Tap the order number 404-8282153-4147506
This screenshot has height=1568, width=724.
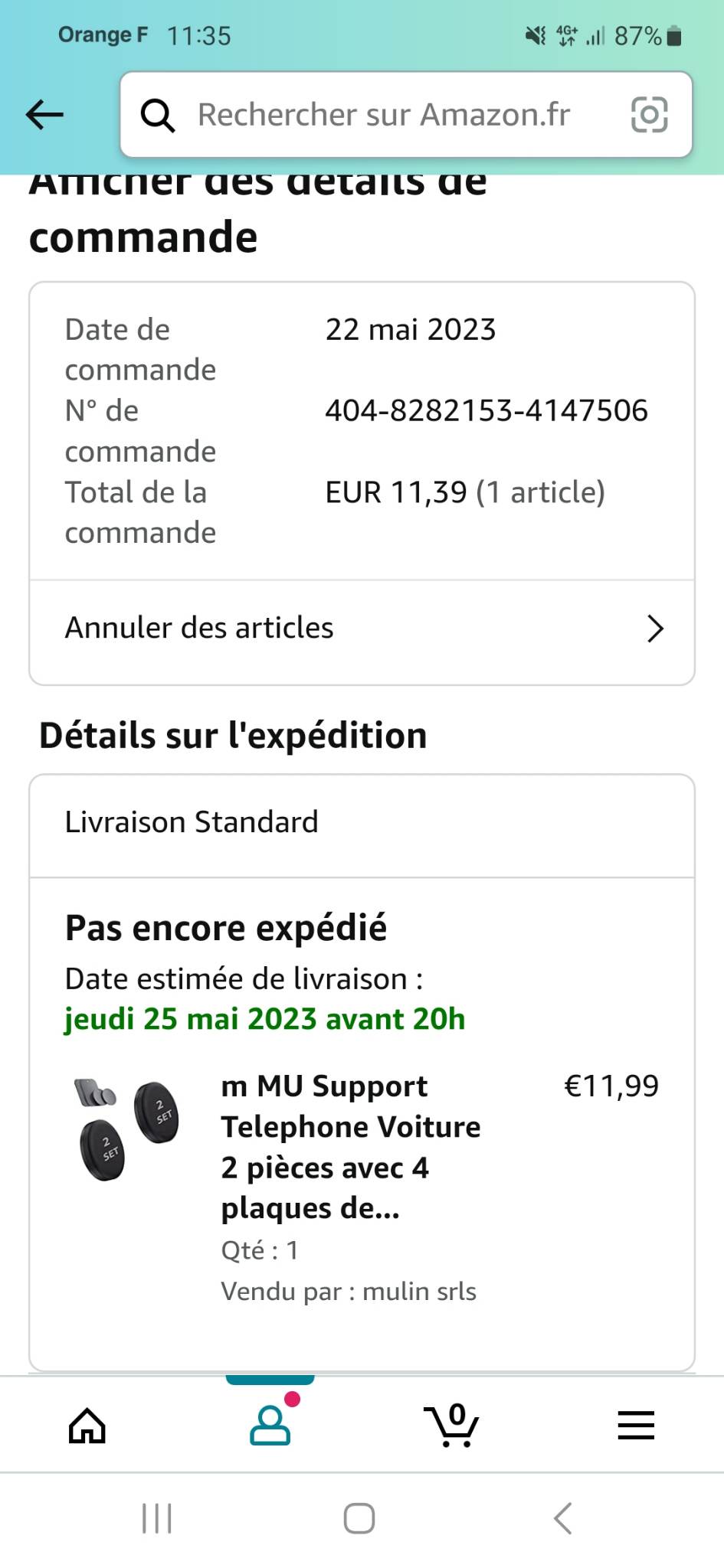point(486,411)
